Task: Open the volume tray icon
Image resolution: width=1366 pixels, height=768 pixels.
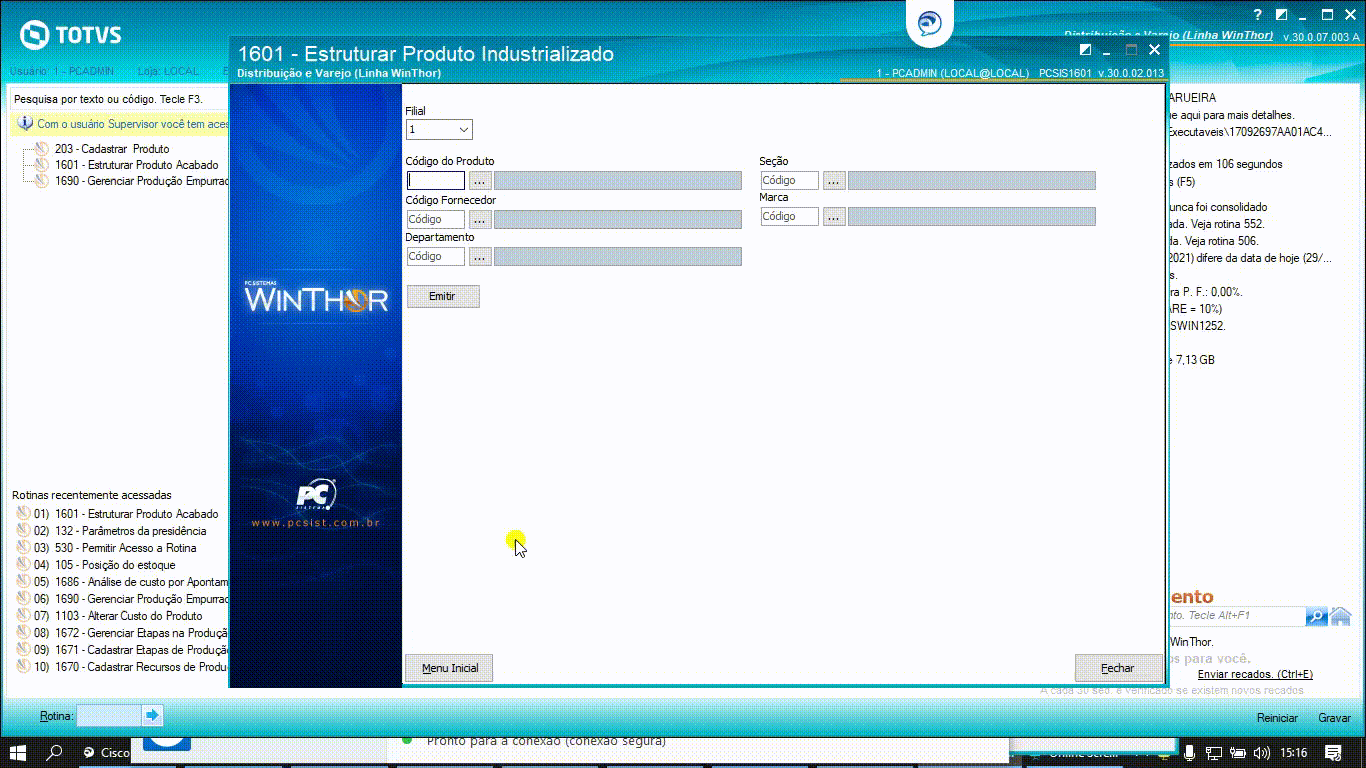Action: (x=1262, y=752)
